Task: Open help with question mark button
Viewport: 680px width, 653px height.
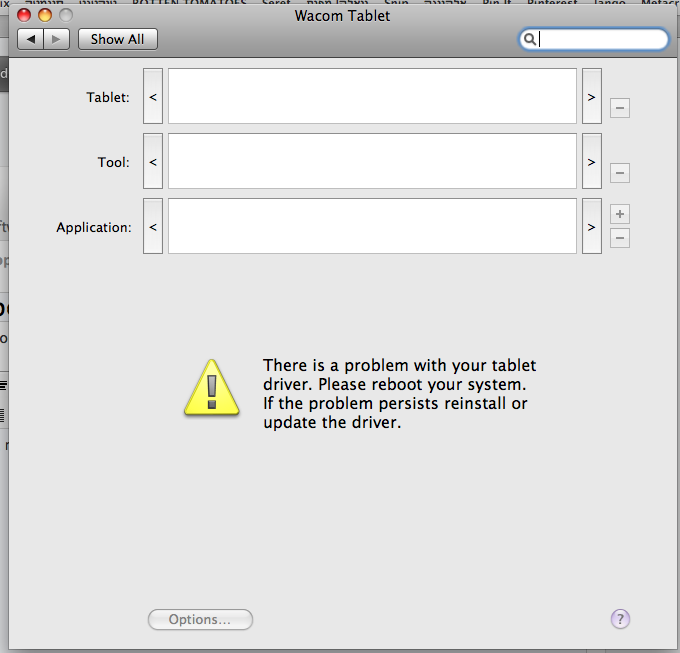Action: [x=620, y=619]
